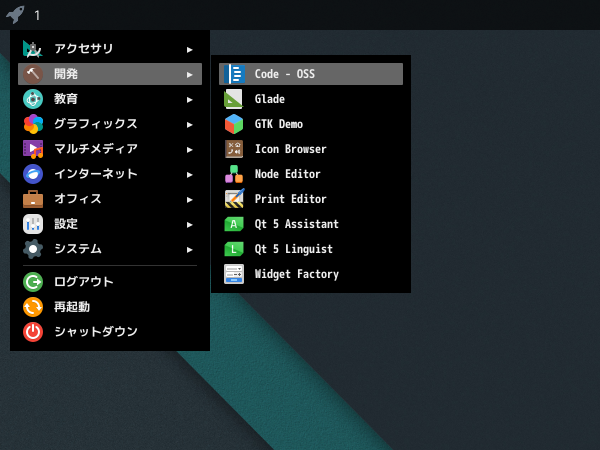
Task: Expand the 教育 submenu arrow
Action: pyautogui.click(x=189, y=100)
